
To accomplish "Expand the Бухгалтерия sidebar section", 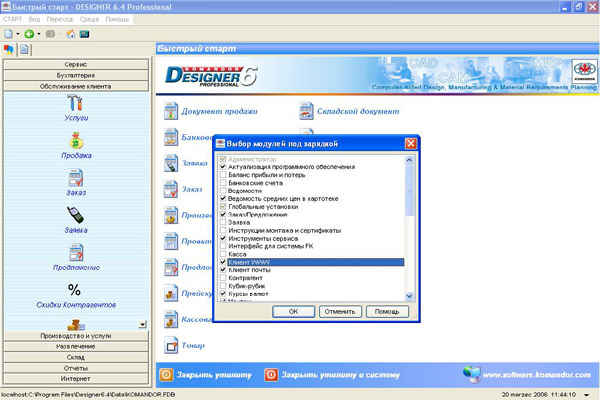I will click(x=75, y=75).
